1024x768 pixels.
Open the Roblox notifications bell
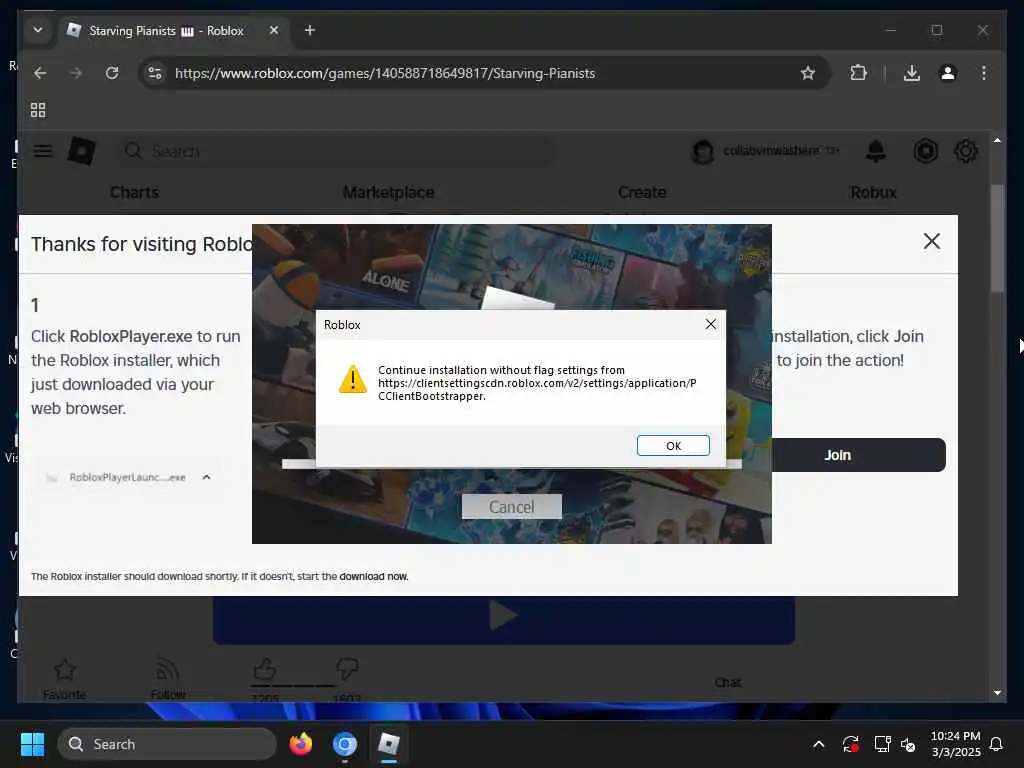pyautogui.click(x=876, y=151)
